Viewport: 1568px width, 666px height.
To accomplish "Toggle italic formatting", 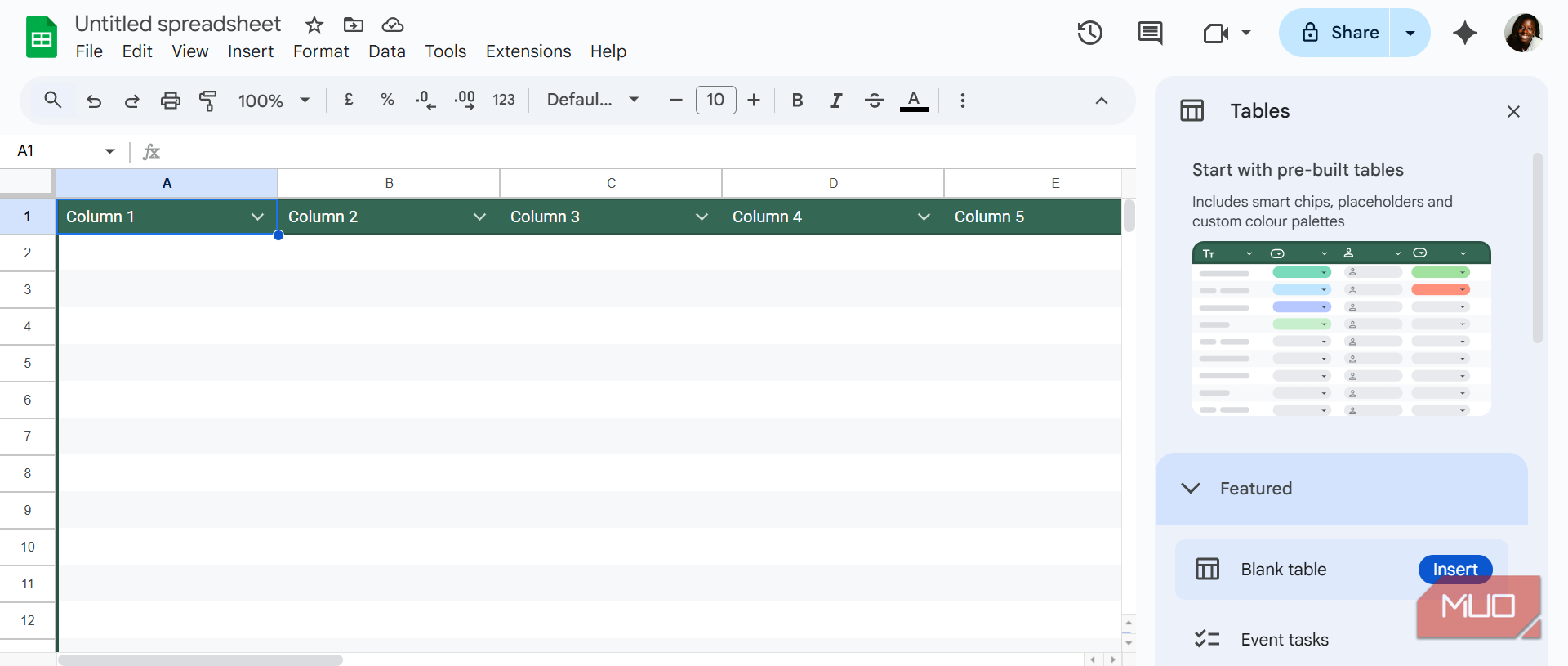I will (x=835, y=101).
